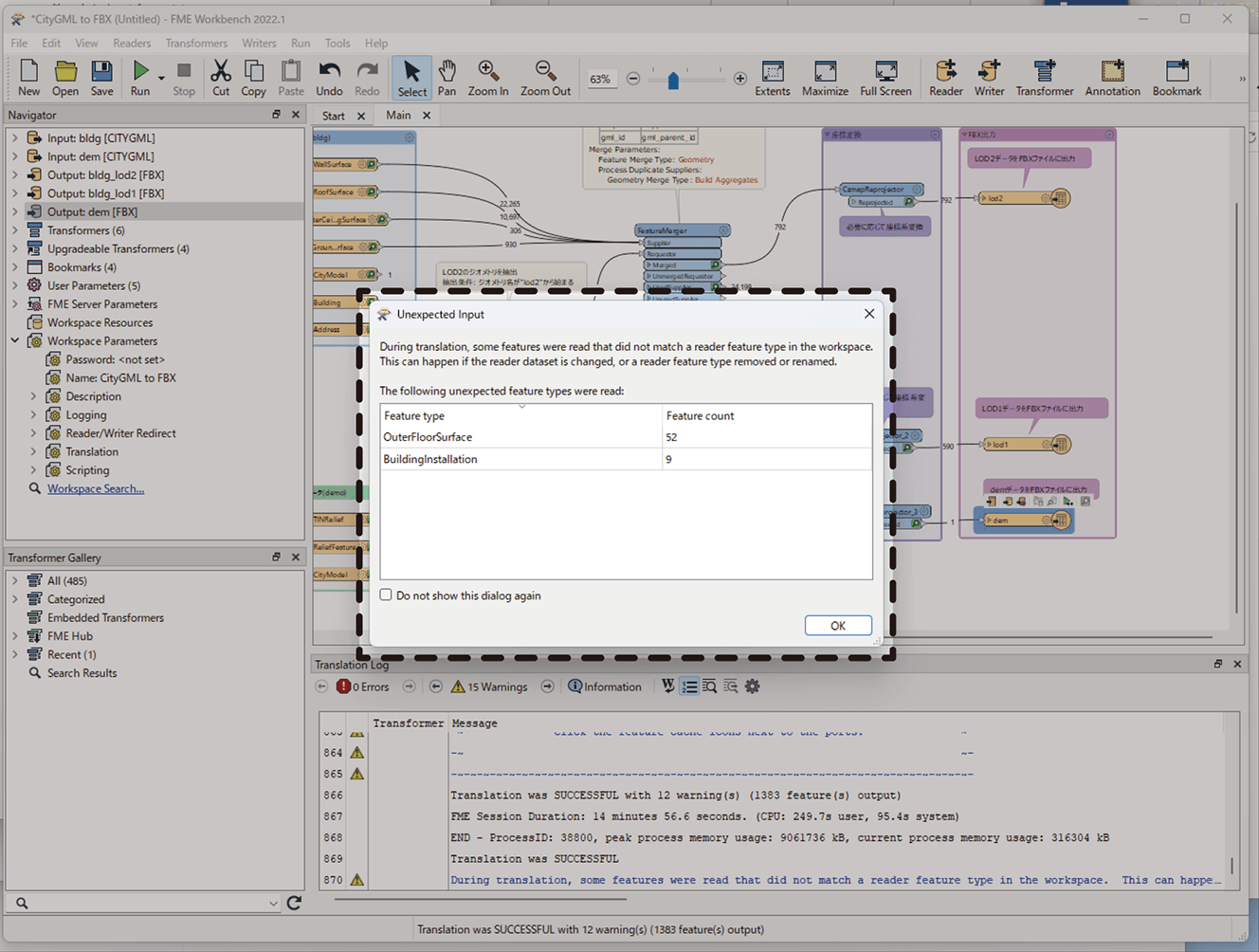The width and height of the screenshot is (1259, 952).
Task: Open the File menu
Action: click(19, 43)
